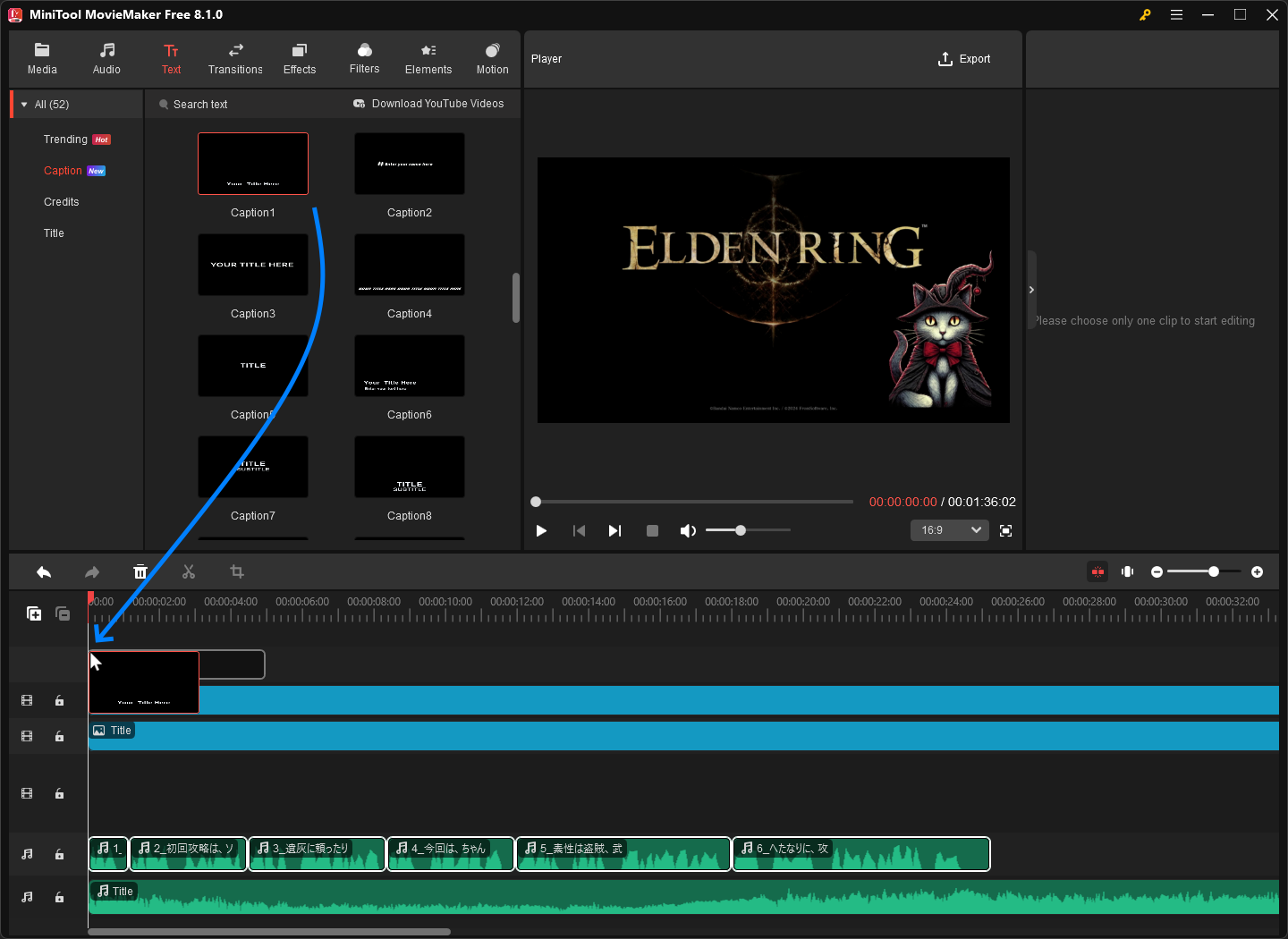Select audio clip 4_今回は、ちゃん
Screen dimensions: 1288x939
pyautogui.click(x=451, y=854)
